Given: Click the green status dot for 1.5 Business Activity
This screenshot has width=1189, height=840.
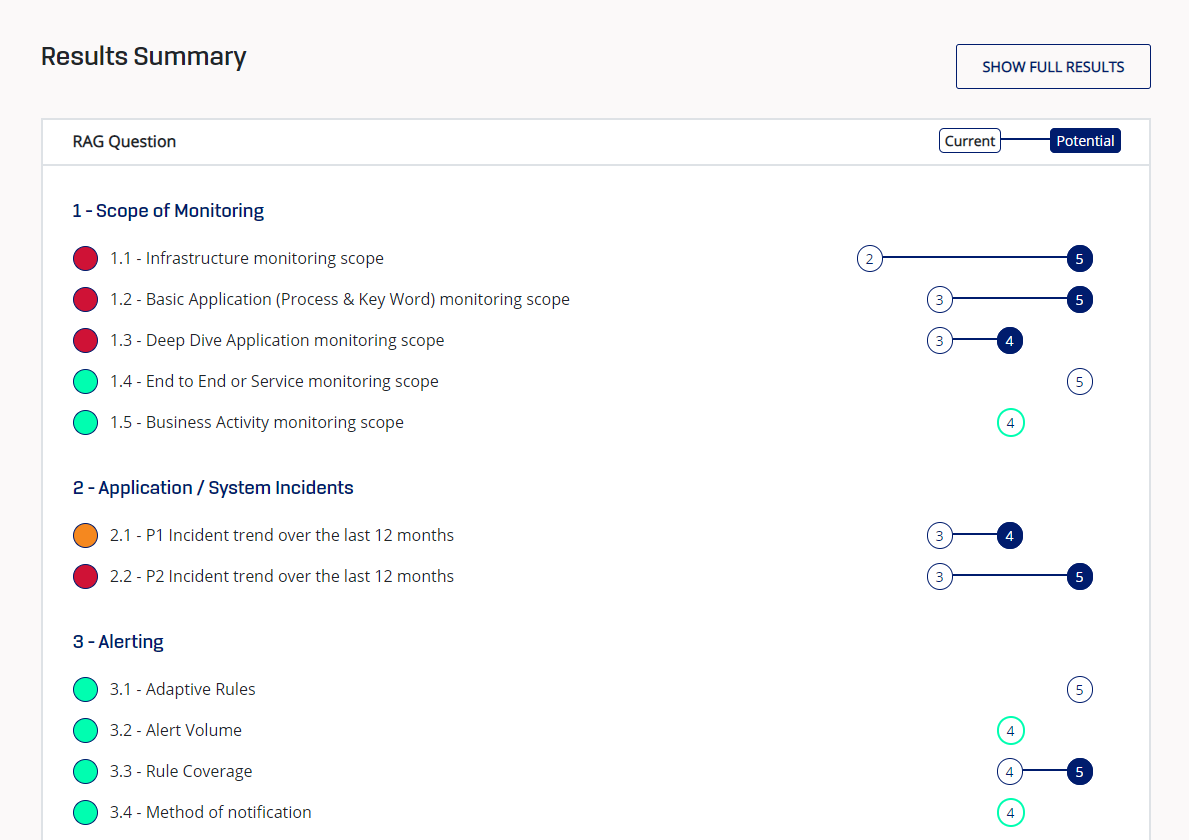Looking at the screenshot, I should tap(86, 422).
